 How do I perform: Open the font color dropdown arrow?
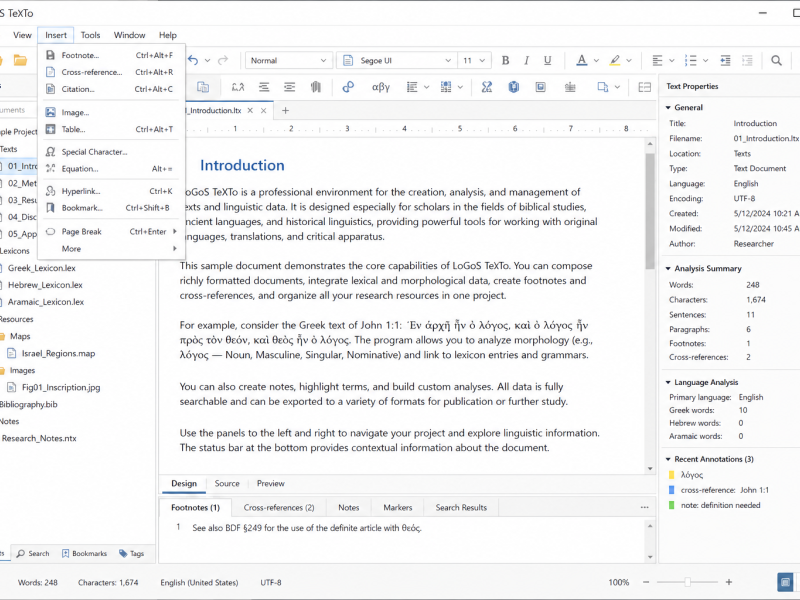tap(596, 60)
